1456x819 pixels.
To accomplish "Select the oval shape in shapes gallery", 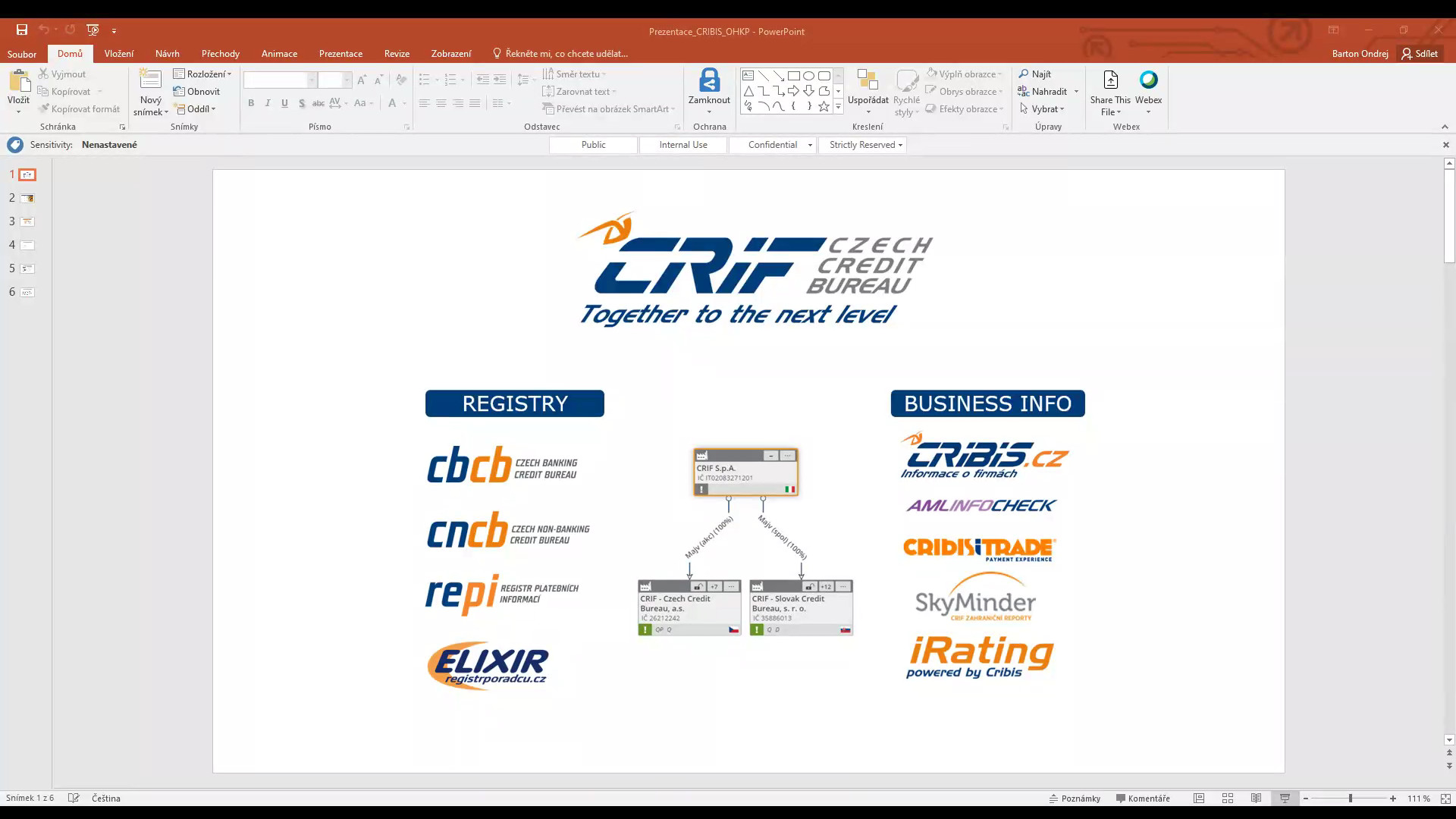I will (808, 76).
